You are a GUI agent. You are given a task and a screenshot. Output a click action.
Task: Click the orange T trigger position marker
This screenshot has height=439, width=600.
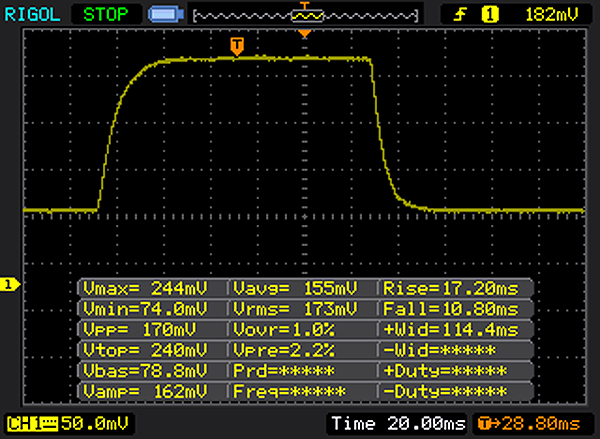[237, 46]
